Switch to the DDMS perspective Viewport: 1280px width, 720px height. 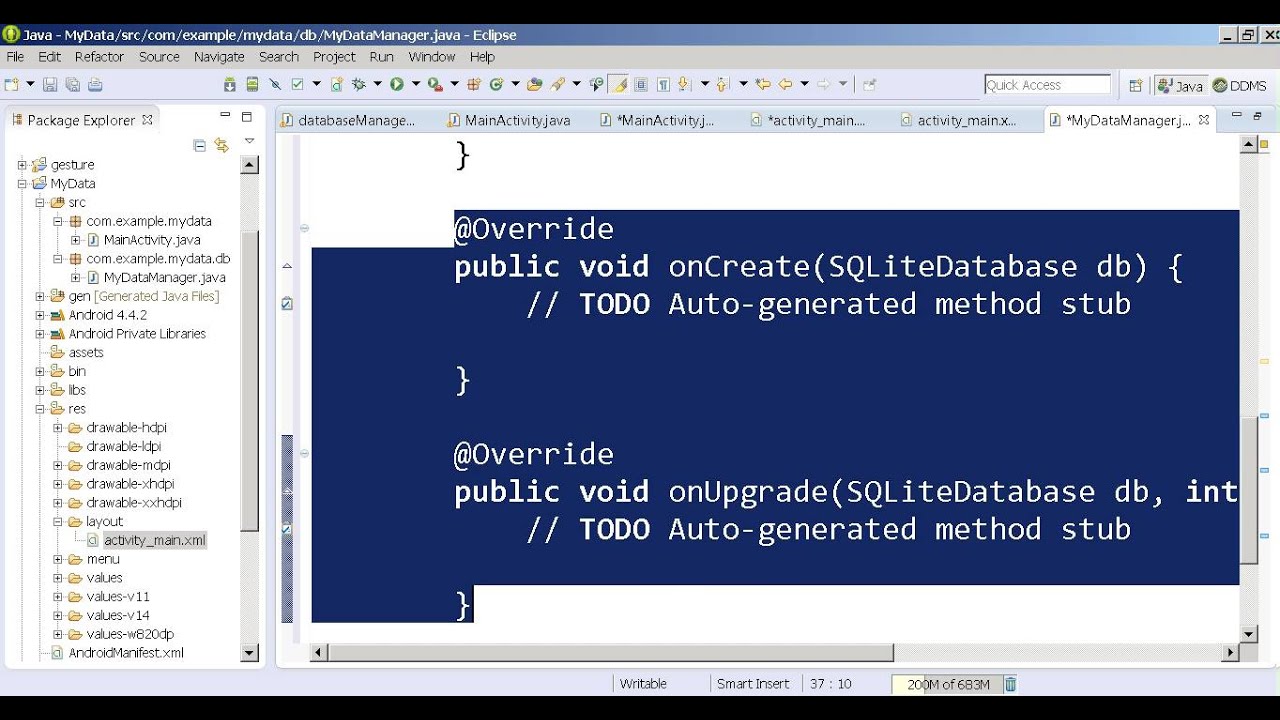(x=1240, y=86)
